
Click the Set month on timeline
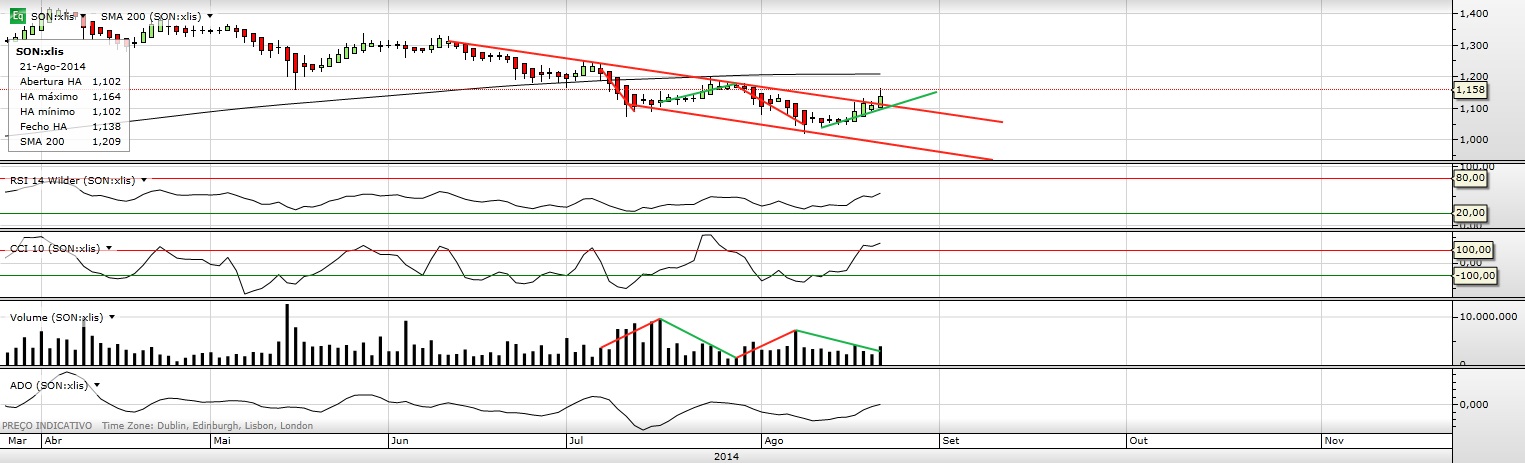pyautogui.click(x=949, y=440)
